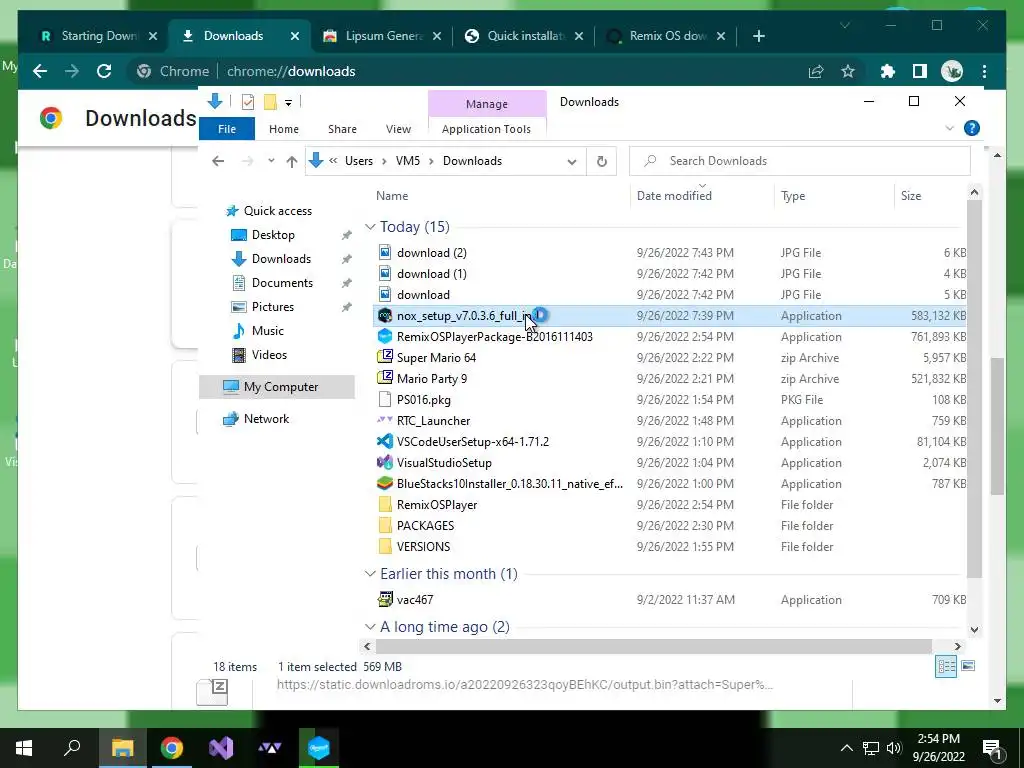Select the RemixOSPlayerPackage application icon
The width and height of the screenshot is (1024, 768).
pyautogui.click(x=385, y=336)
